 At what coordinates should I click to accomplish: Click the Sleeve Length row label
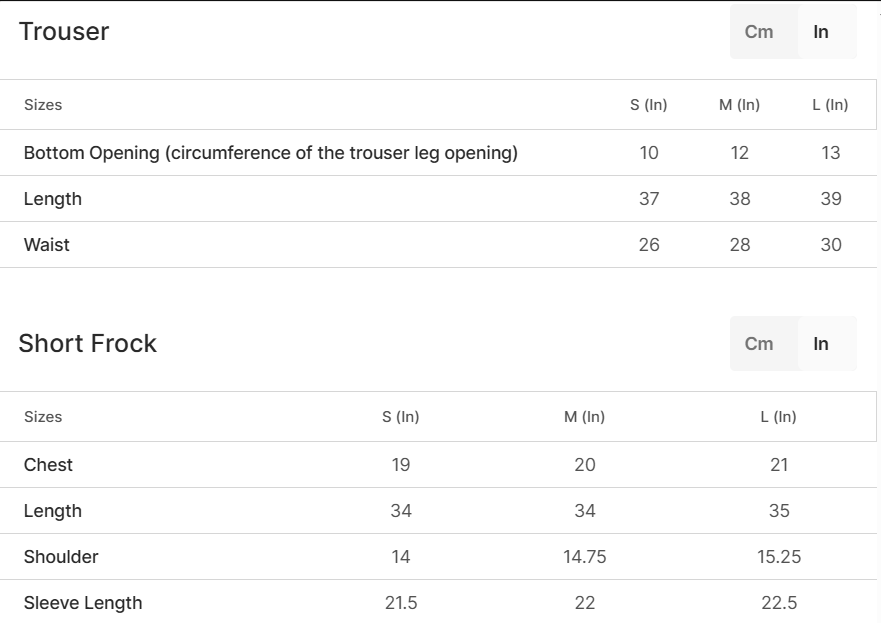click(83, 603)
